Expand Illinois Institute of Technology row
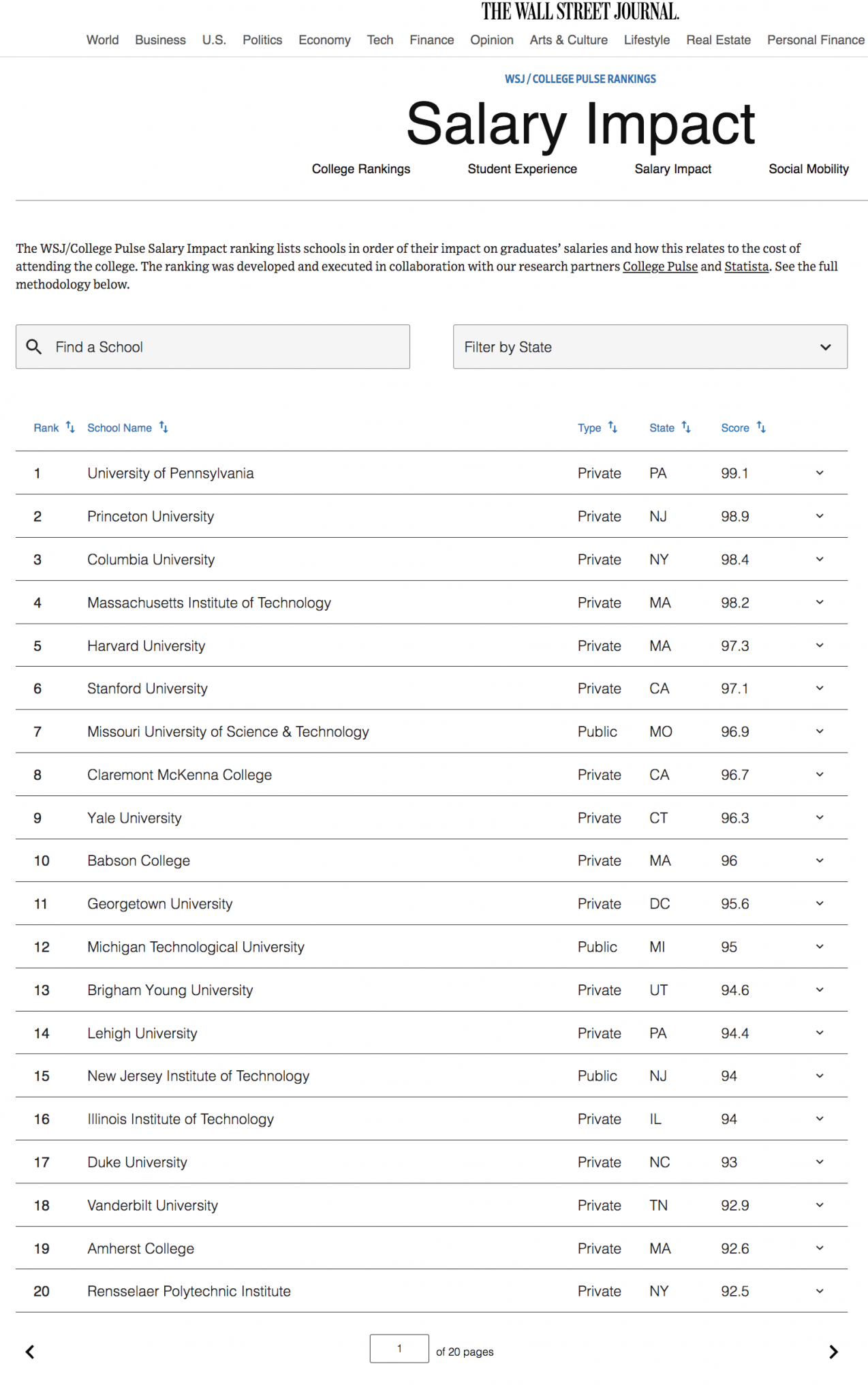 coord(820,1119)
